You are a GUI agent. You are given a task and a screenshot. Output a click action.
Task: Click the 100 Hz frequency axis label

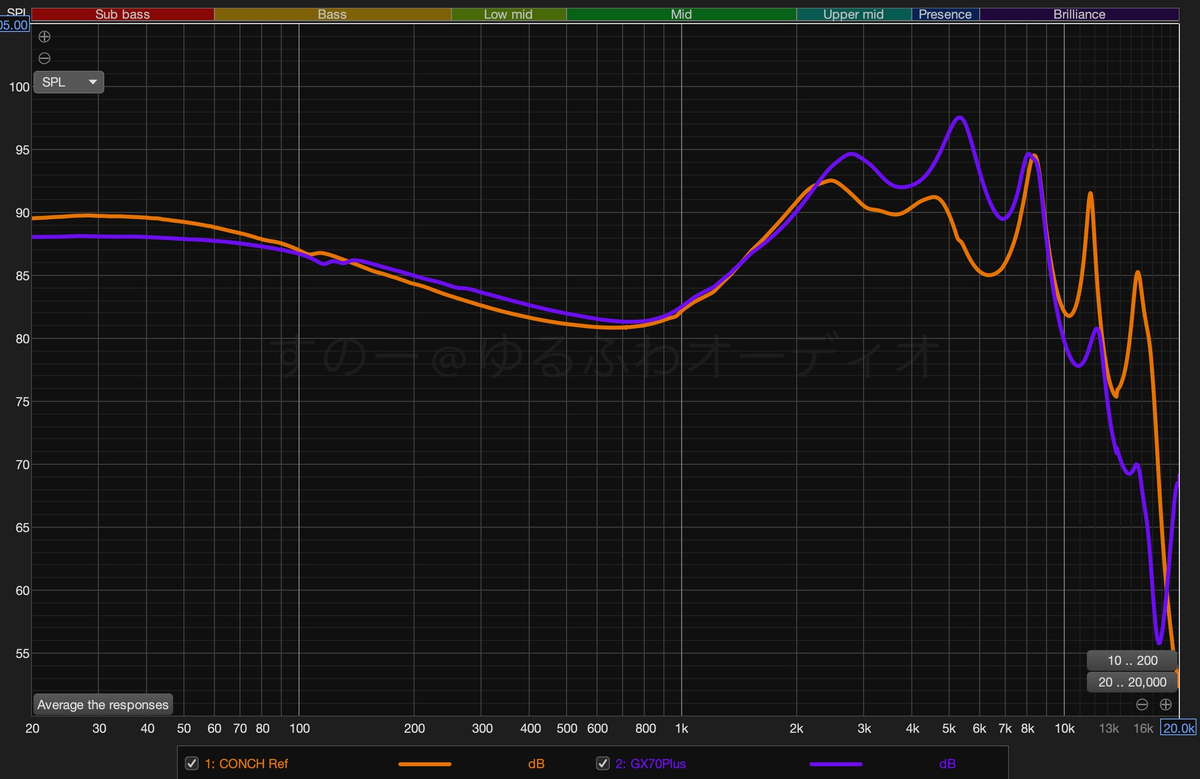300,728
